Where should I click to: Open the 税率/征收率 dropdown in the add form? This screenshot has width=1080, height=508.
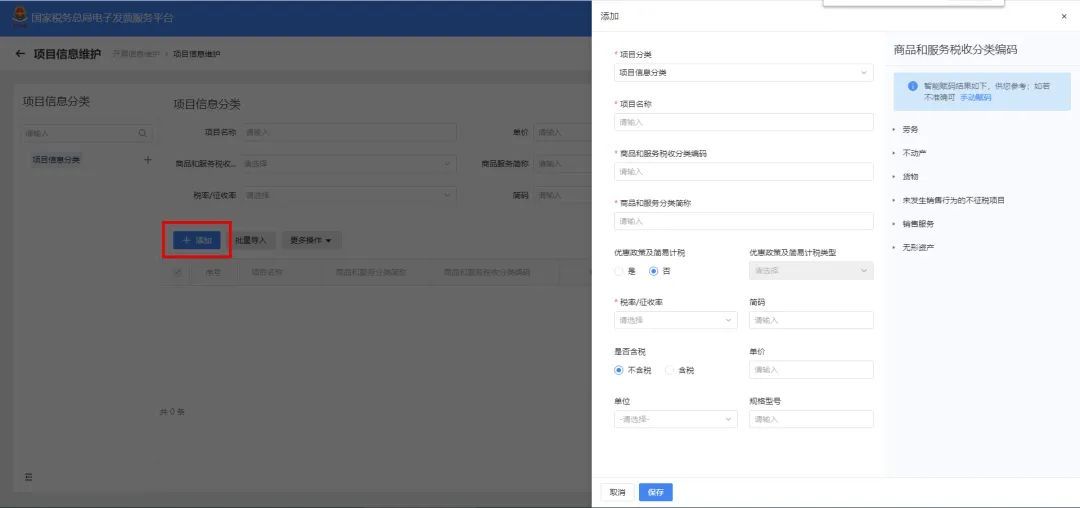676,320
